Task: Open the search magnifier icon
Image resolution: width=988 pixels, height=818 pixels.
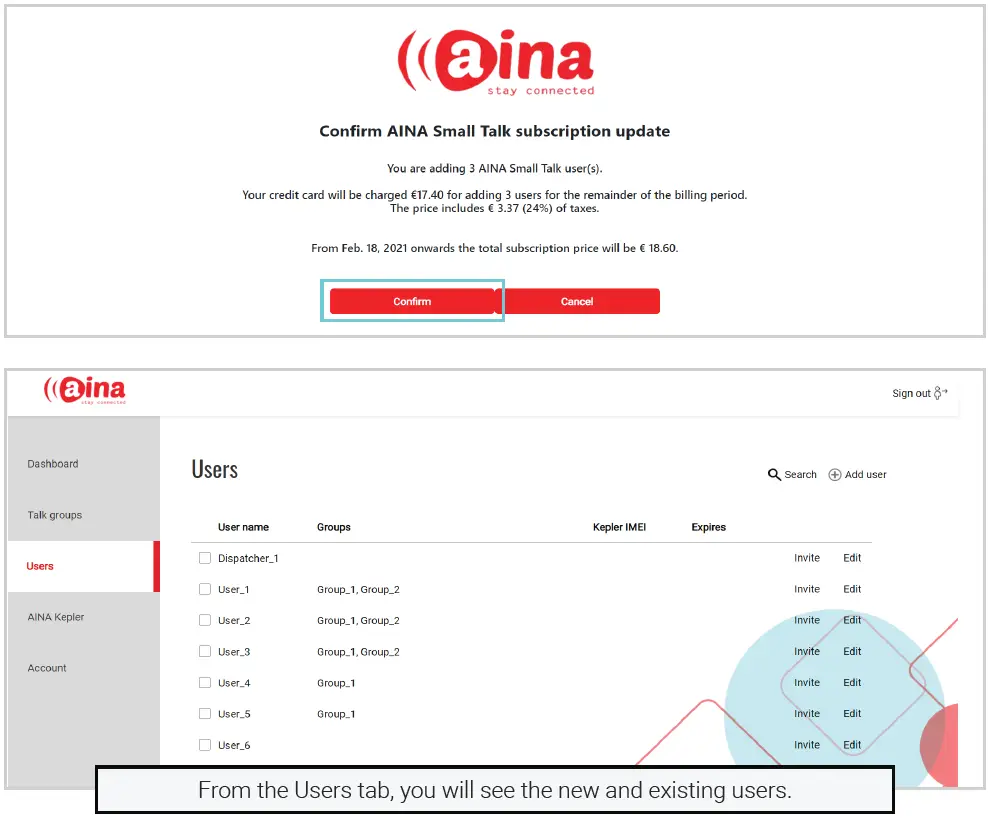Action: click(x=774, y=475)
